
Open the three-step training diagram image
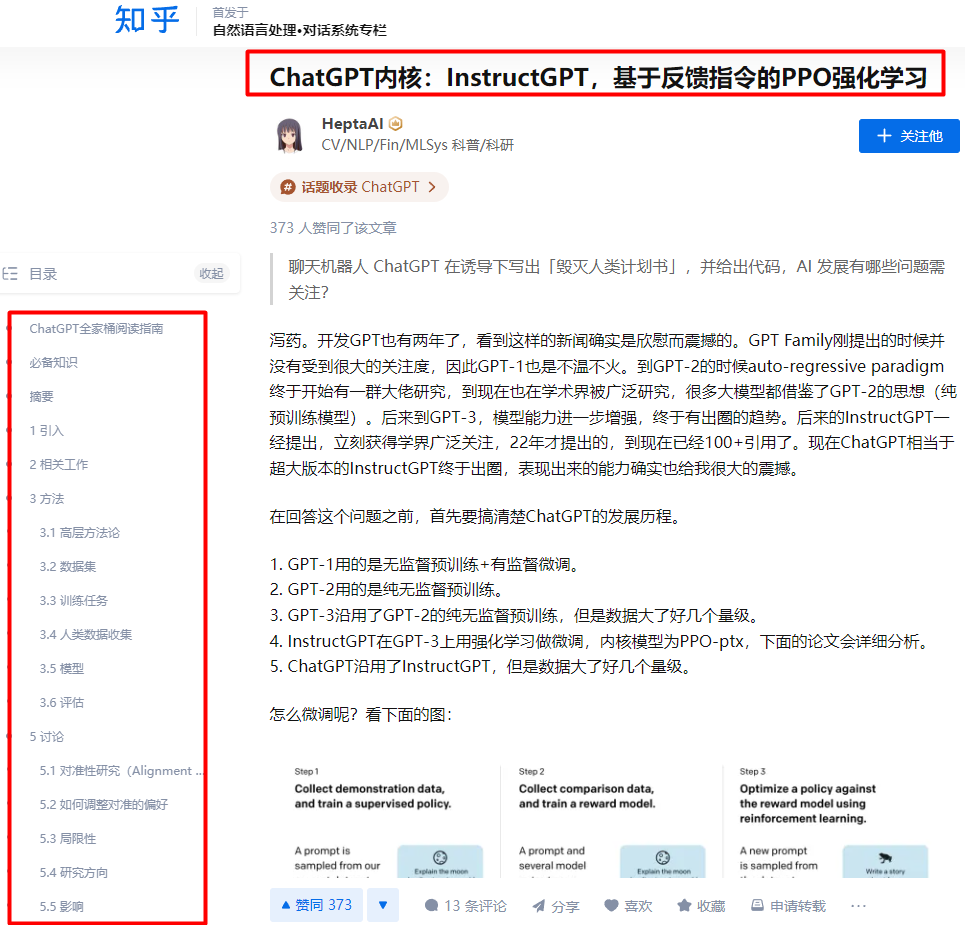pos(611,820)
